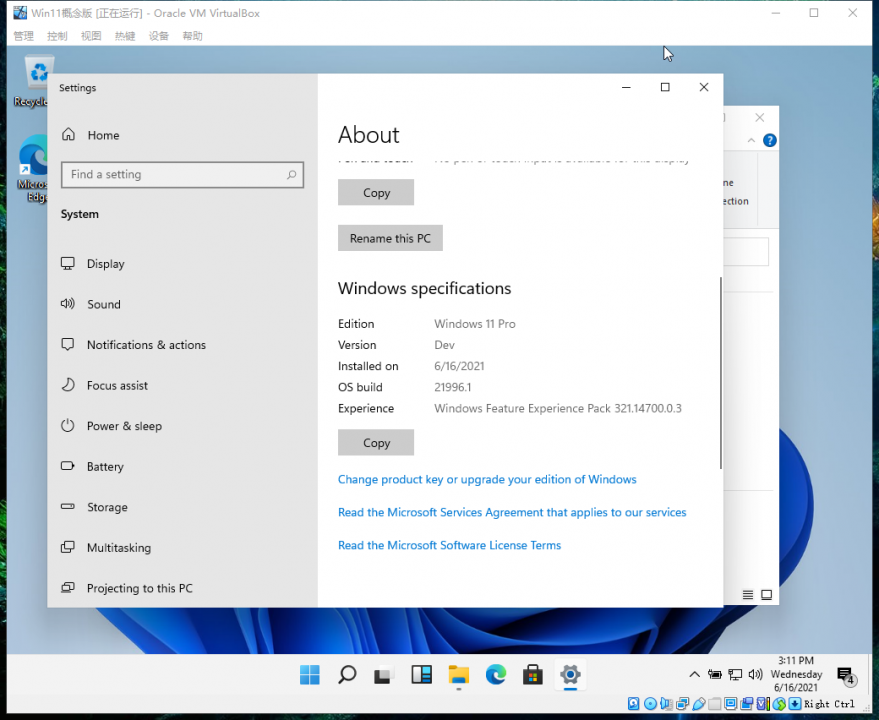
Task: Select OS build value 21996.1
Action: click(x=453, y=387)
